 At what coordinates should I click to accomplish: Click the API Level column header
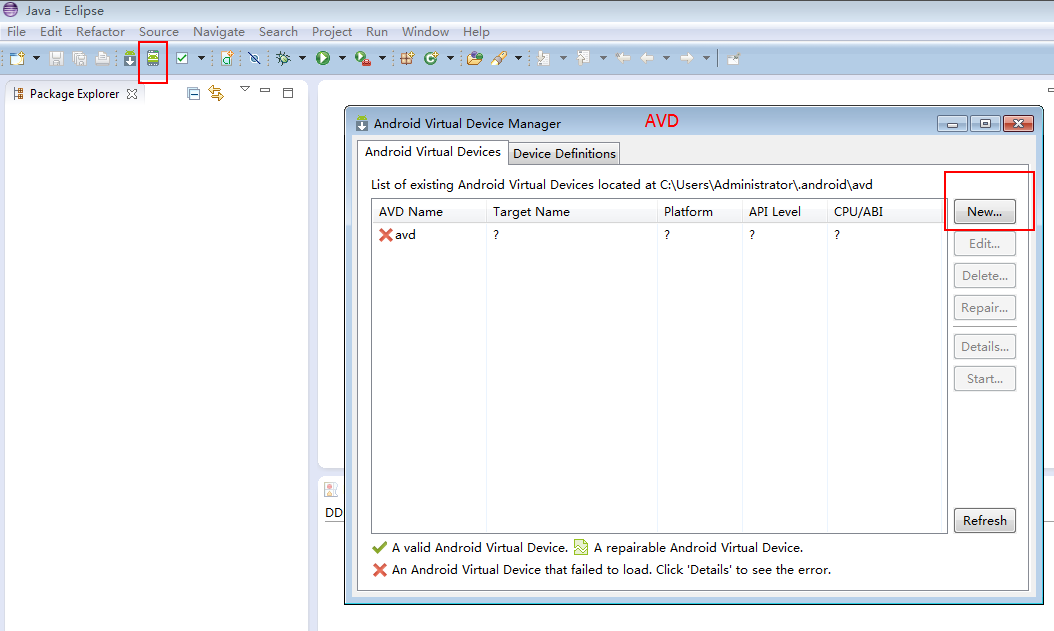click(x=784, y=212)
